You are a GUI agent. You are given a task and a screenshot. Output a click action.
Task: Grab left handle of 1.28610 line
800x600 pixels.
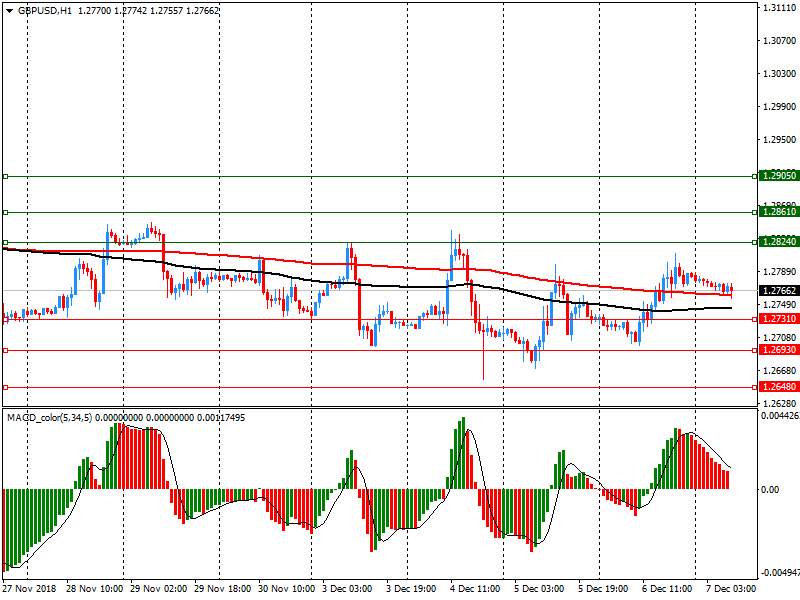(6, 212)
